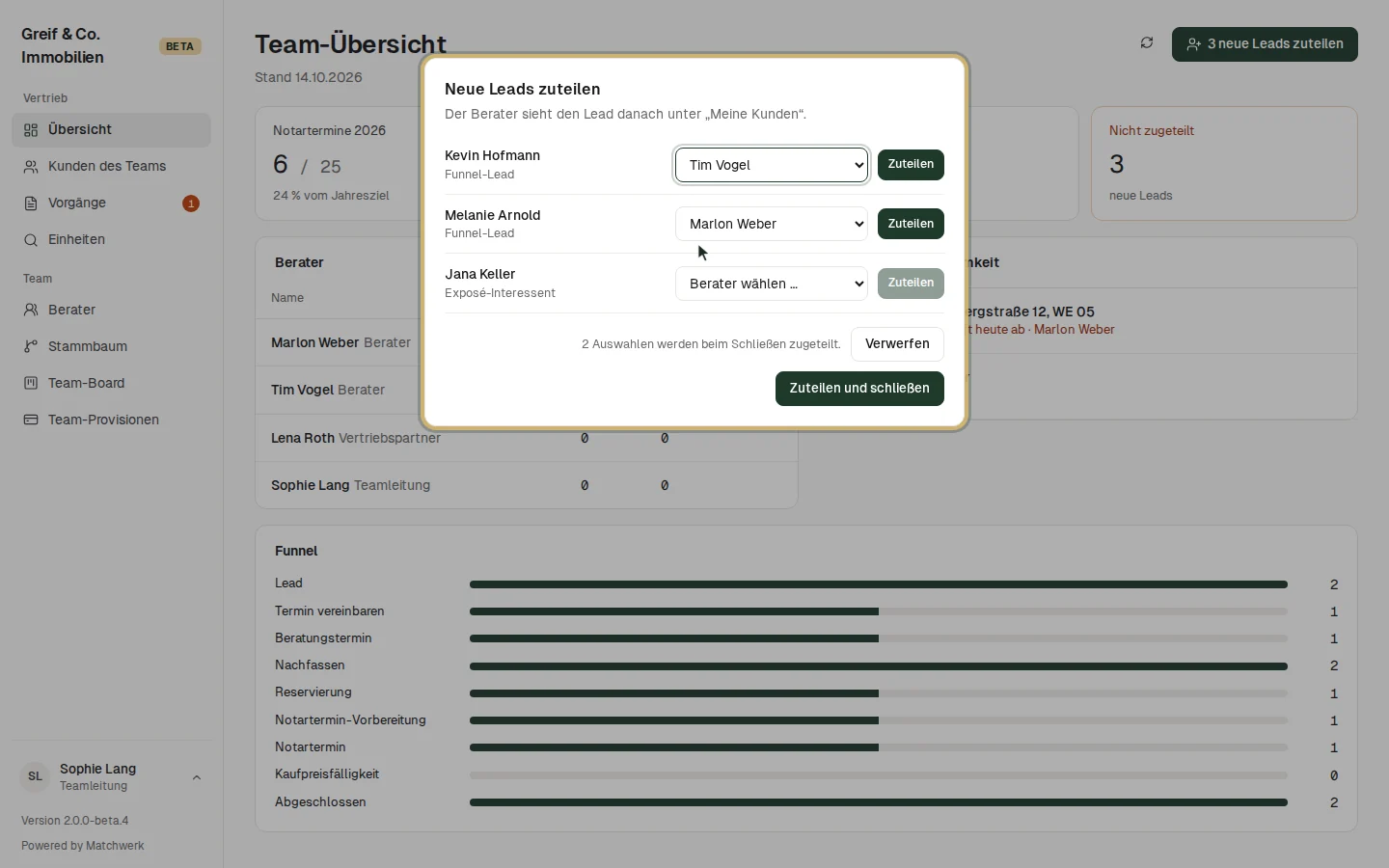Click the Powered by Matchwerk text

point(83,846)
